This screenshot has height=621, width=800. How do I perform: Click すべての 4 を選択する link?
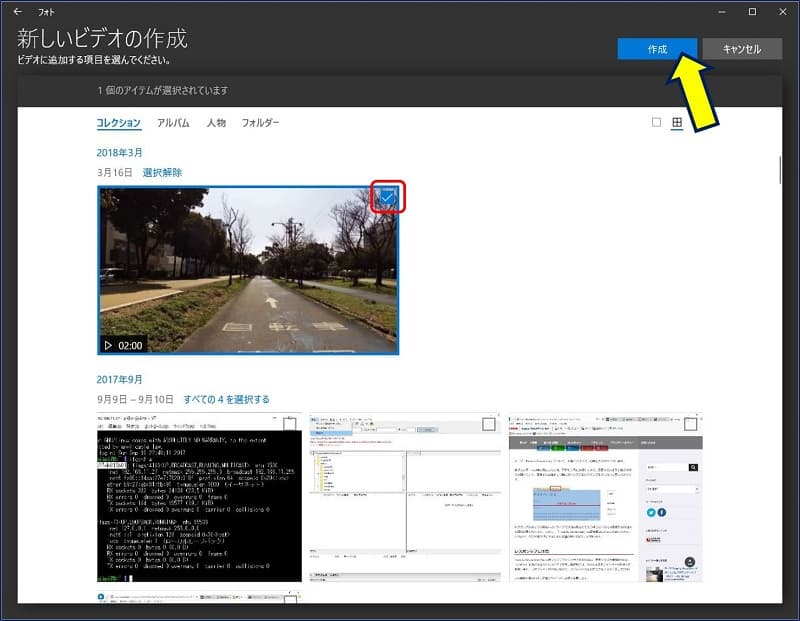[x=226, y=399]
